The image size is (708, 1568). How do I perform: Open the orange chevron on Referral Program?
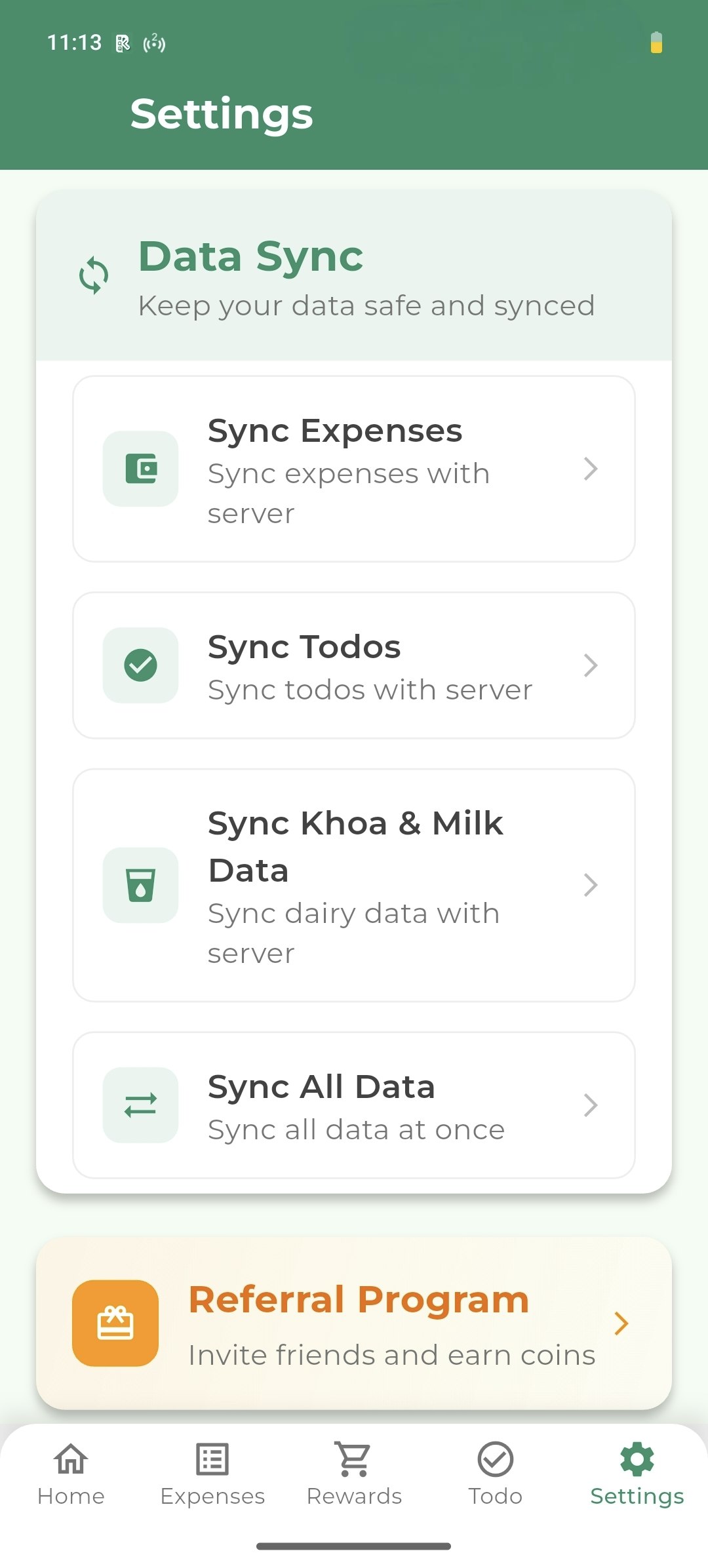[x=621, y=1323]
